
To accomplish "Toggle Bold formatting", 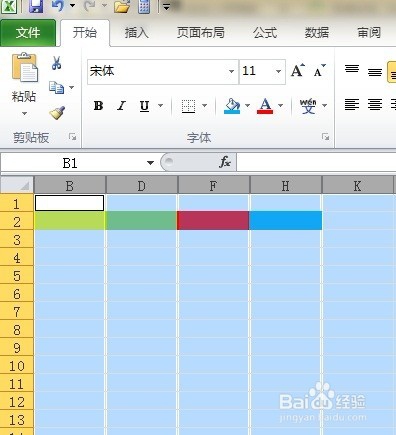I will (98, 106).
